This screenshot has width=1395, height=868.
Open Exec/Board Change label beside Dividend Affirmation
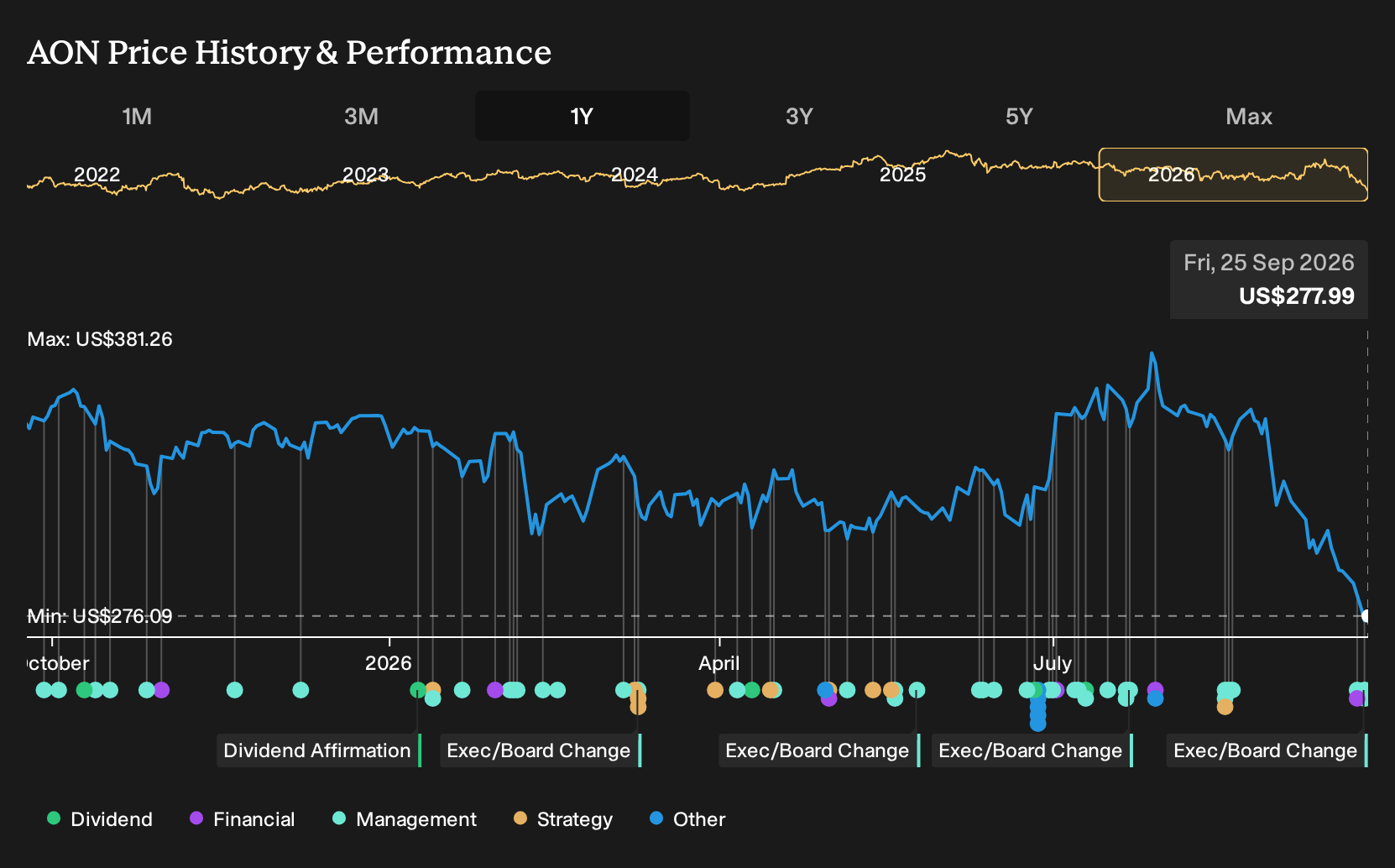click(541, 750)
